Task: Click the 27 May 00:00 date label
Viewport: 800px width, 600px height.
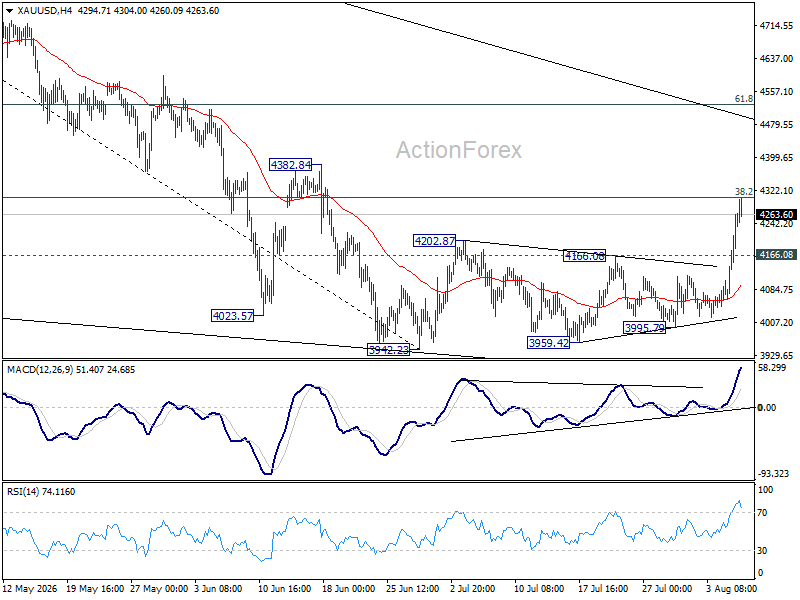Action: 159,588
